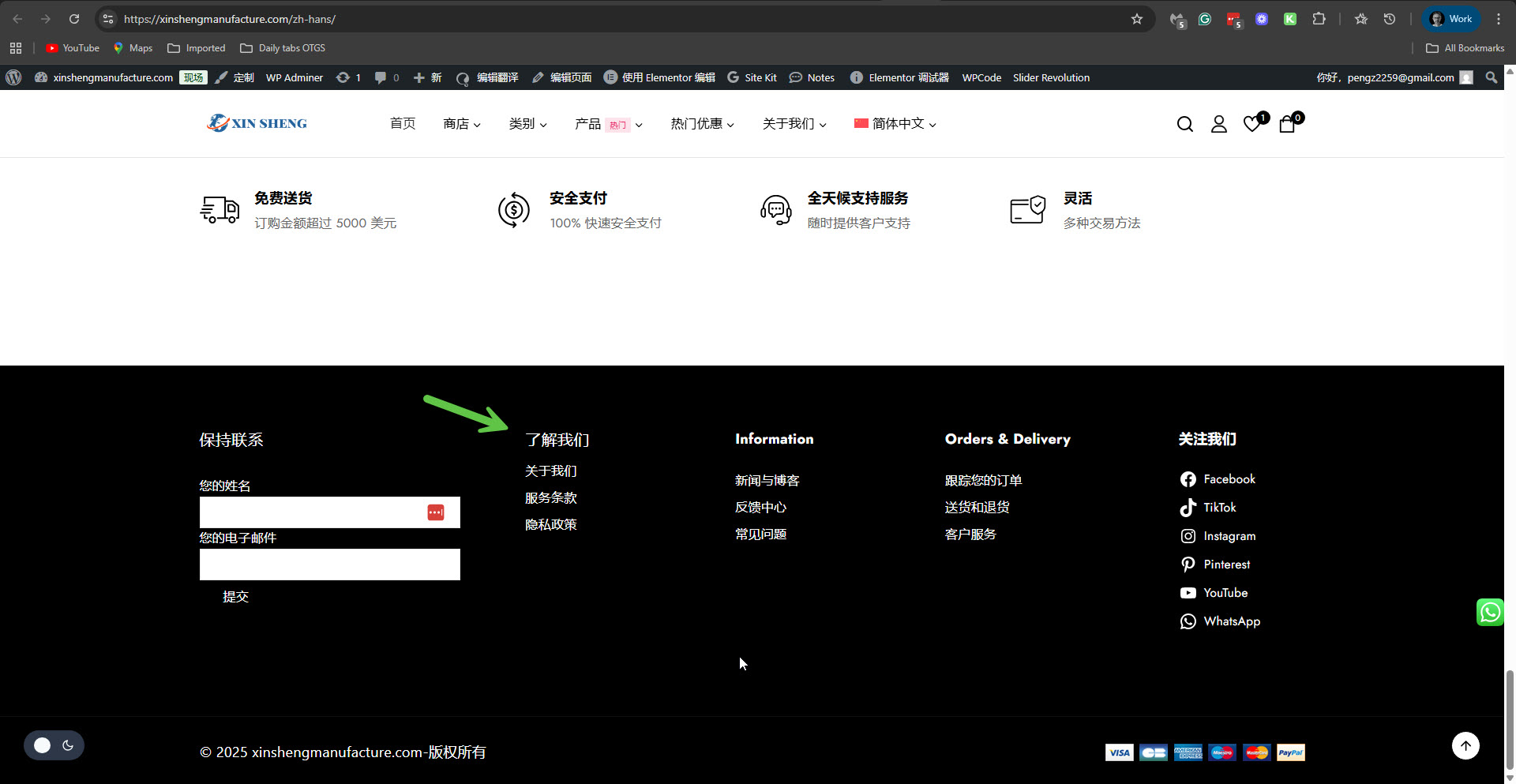The image size is (1516, 784).
Task: Click the YouTube icon in footer
Action: [1188, 593]
